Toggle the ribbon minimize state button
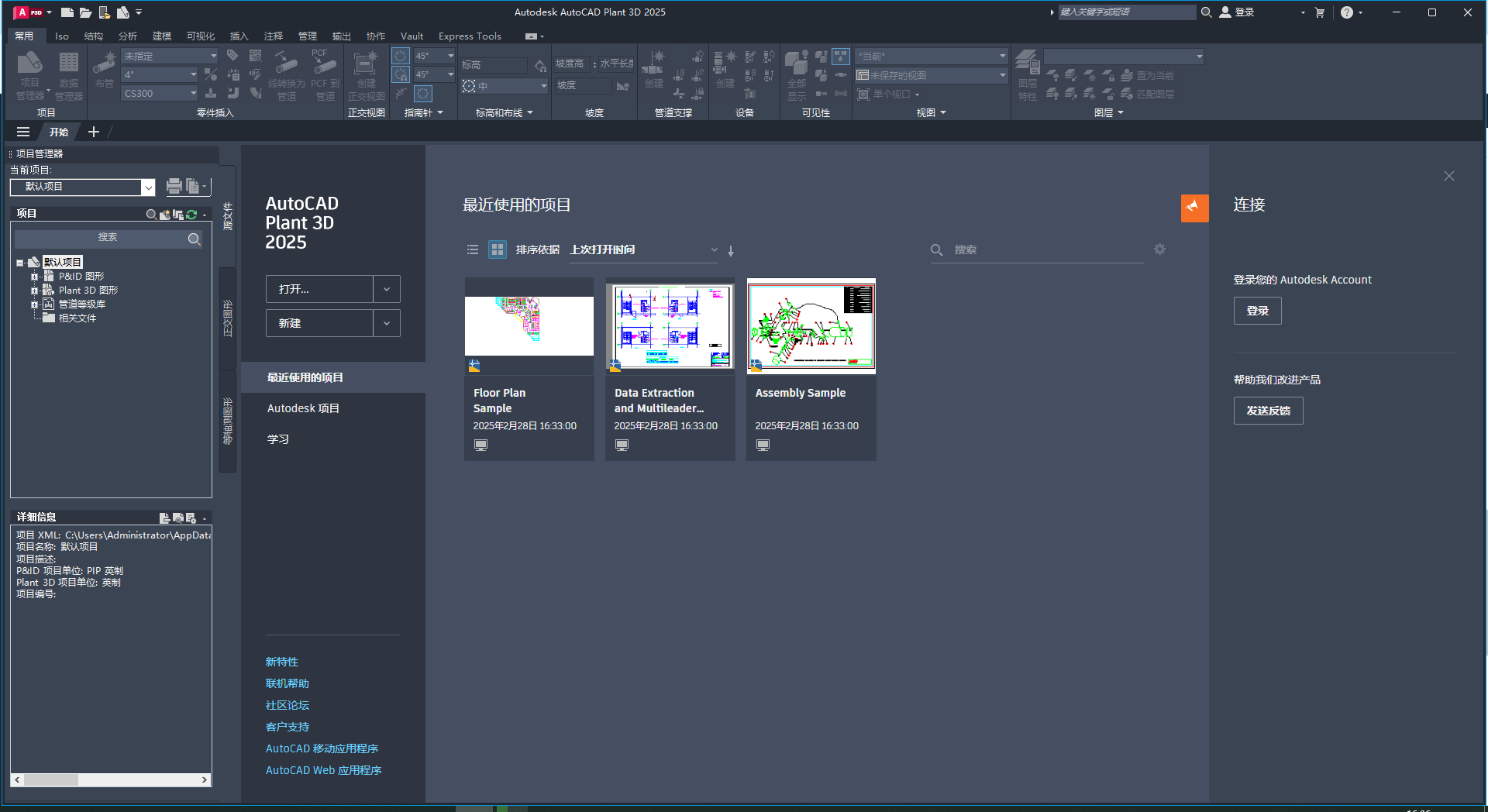This screenshot has width=1488, height=812. pyautogui.click(x=531, y=36)
